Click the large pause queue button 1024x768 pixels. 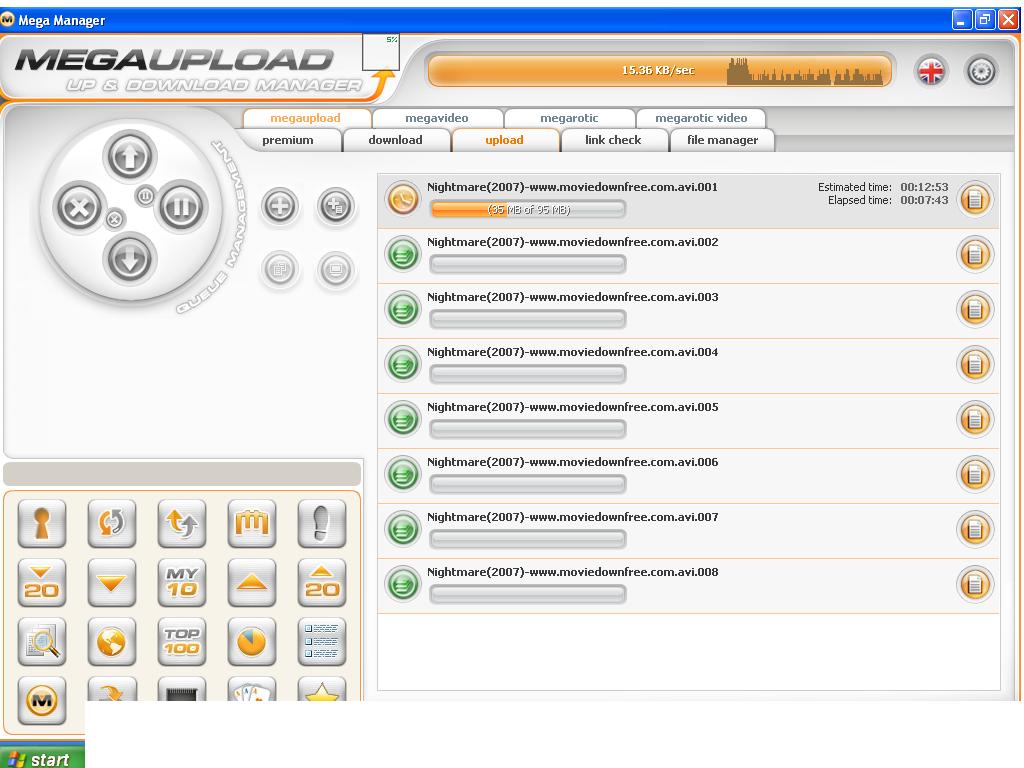[x=181, y=208]
